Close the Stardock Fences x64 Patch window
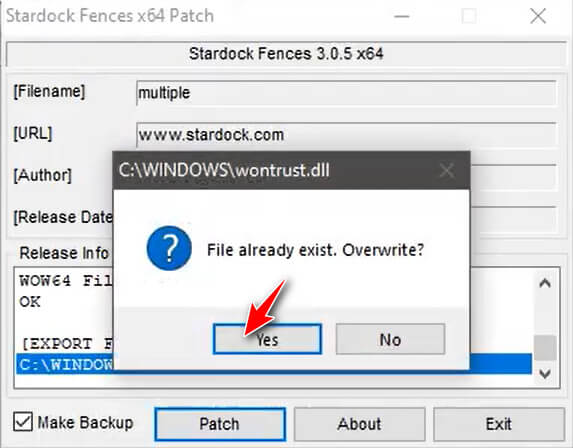The width and height of the screenshot is (573, 448). [538, 16]
